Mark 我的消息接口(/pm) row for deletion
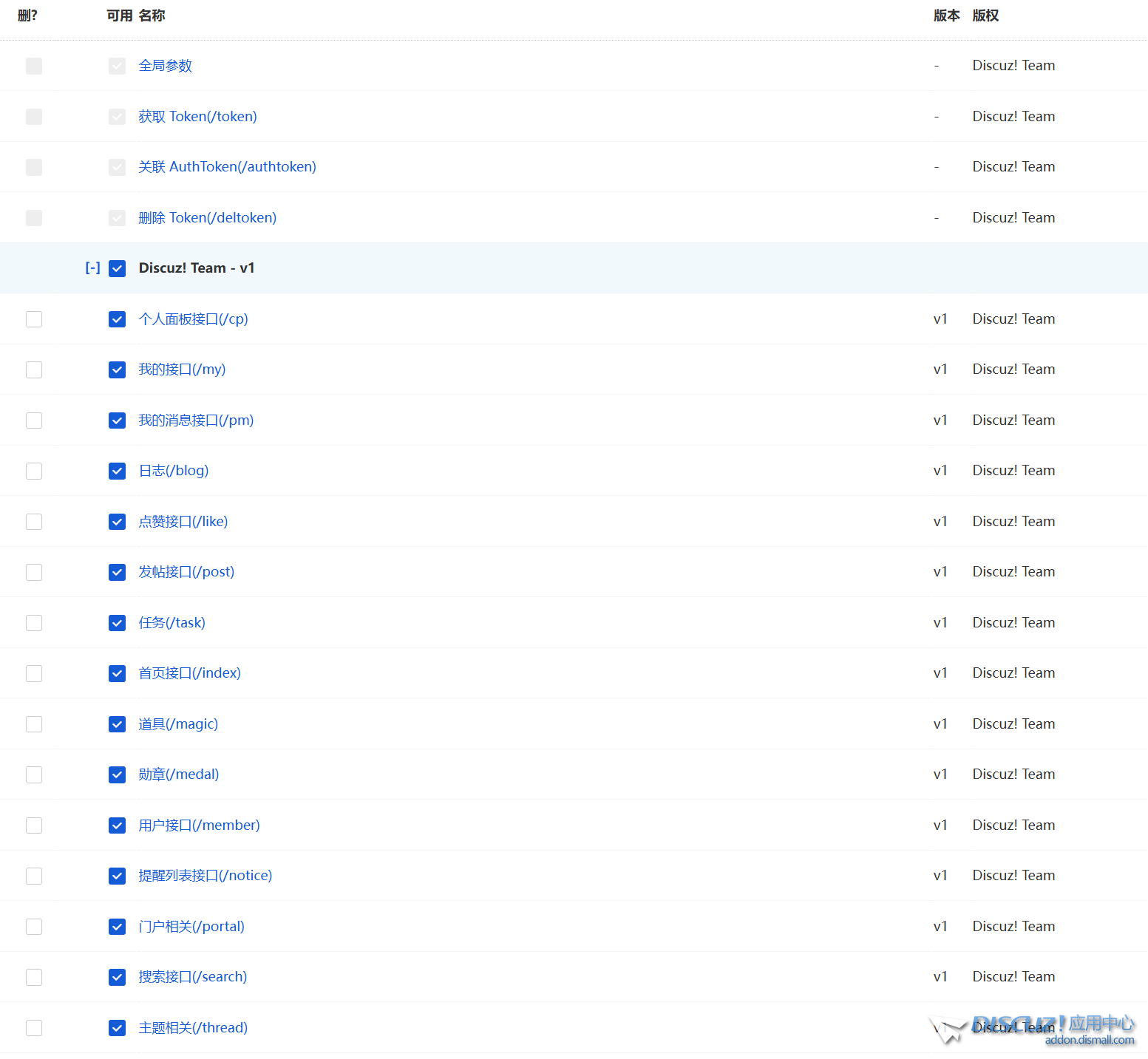This screenshot has height=1059, width=1148. coord(34,420)
